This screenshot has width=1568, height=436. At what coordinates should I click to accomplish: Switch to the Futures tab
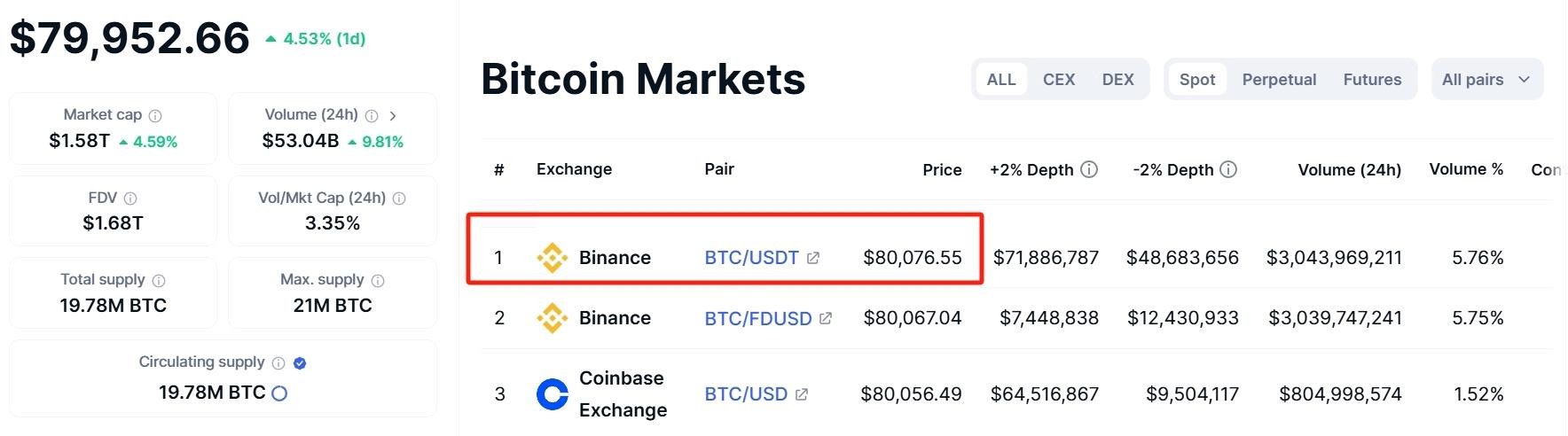tap(1372, 80)
